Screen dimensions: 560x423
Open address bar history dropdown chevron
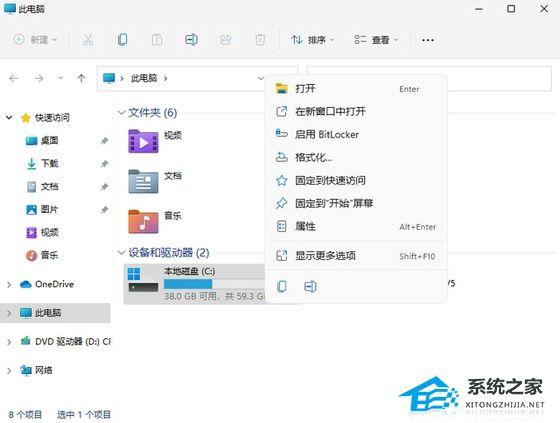click(260, 78)
